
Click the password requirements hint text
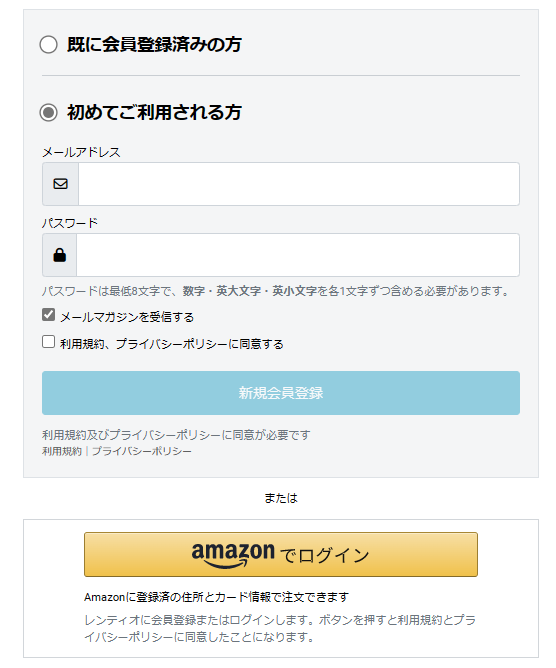[x=276, y=291]
